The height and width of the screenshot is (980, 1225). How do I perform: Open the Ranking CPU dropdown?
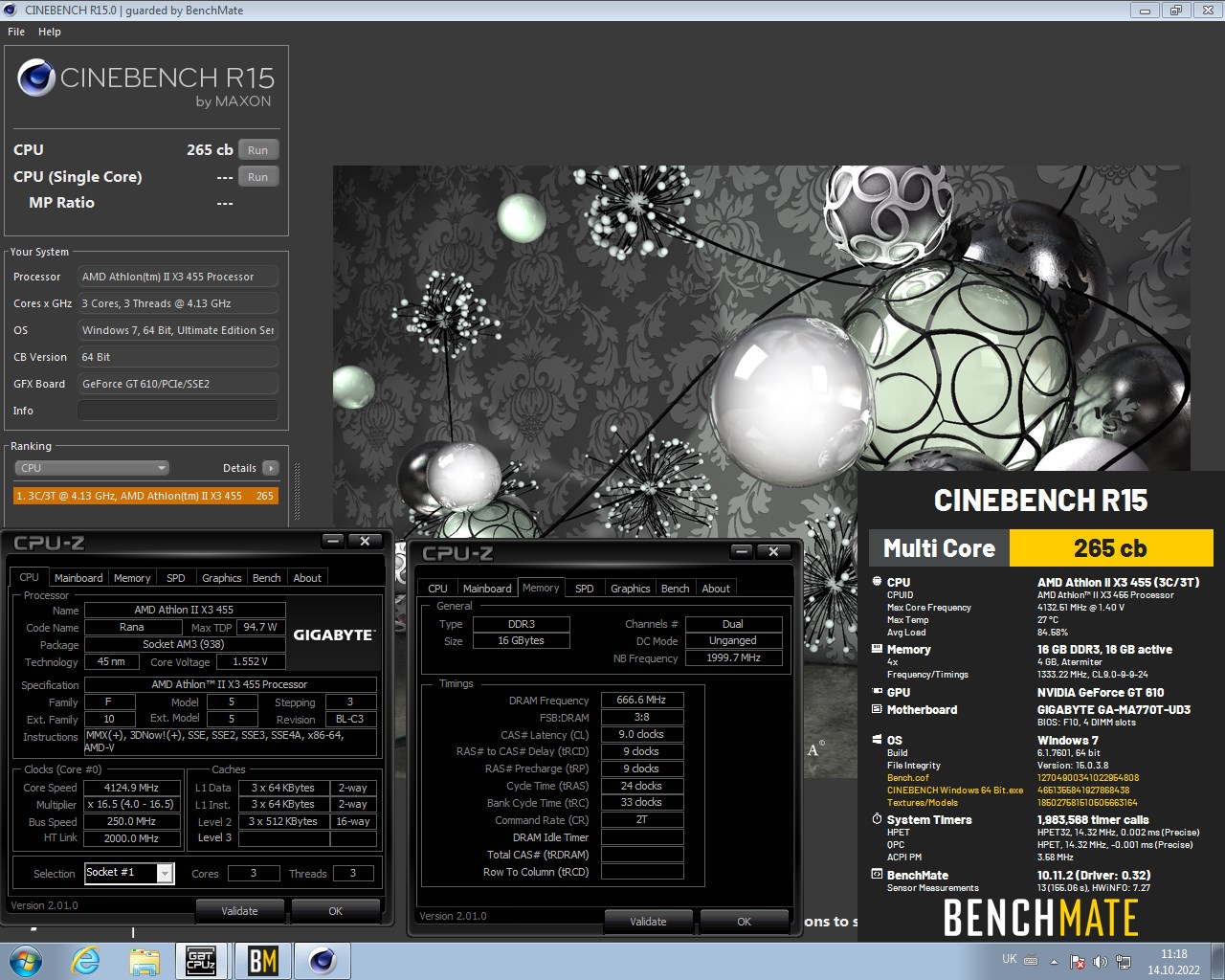92,468
